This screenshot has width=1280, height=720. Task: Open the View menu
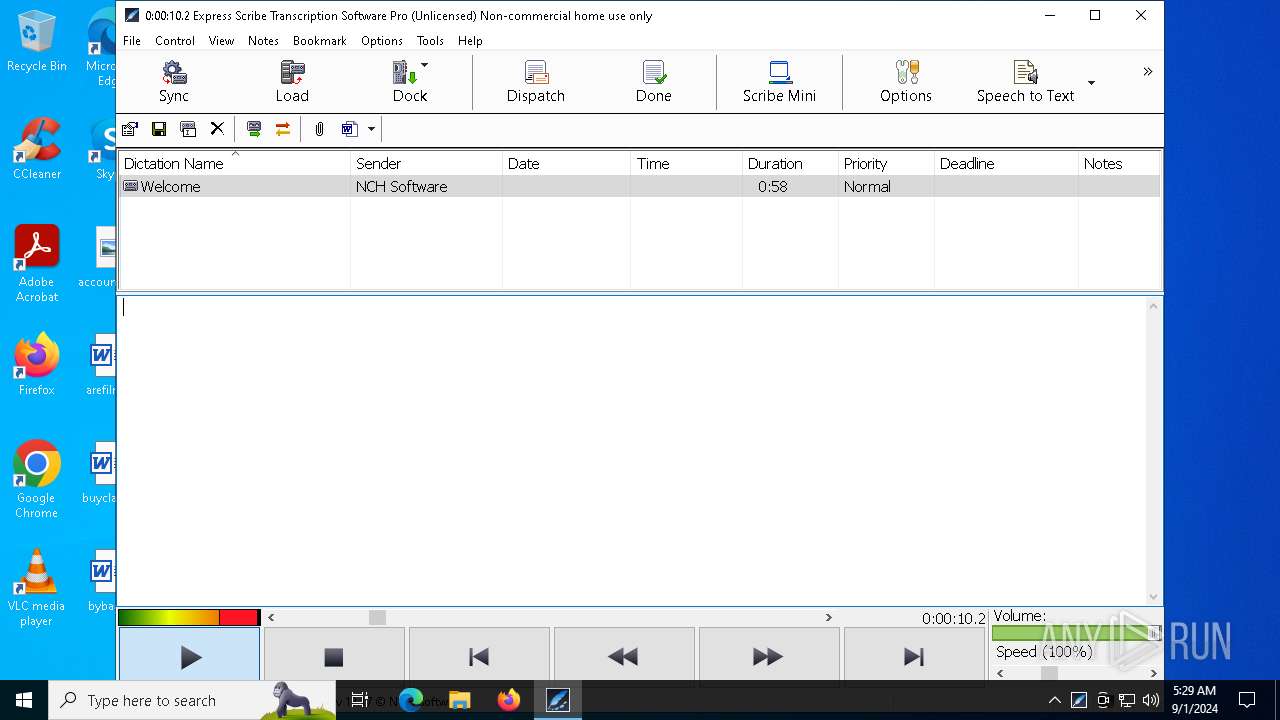point(221,41)
